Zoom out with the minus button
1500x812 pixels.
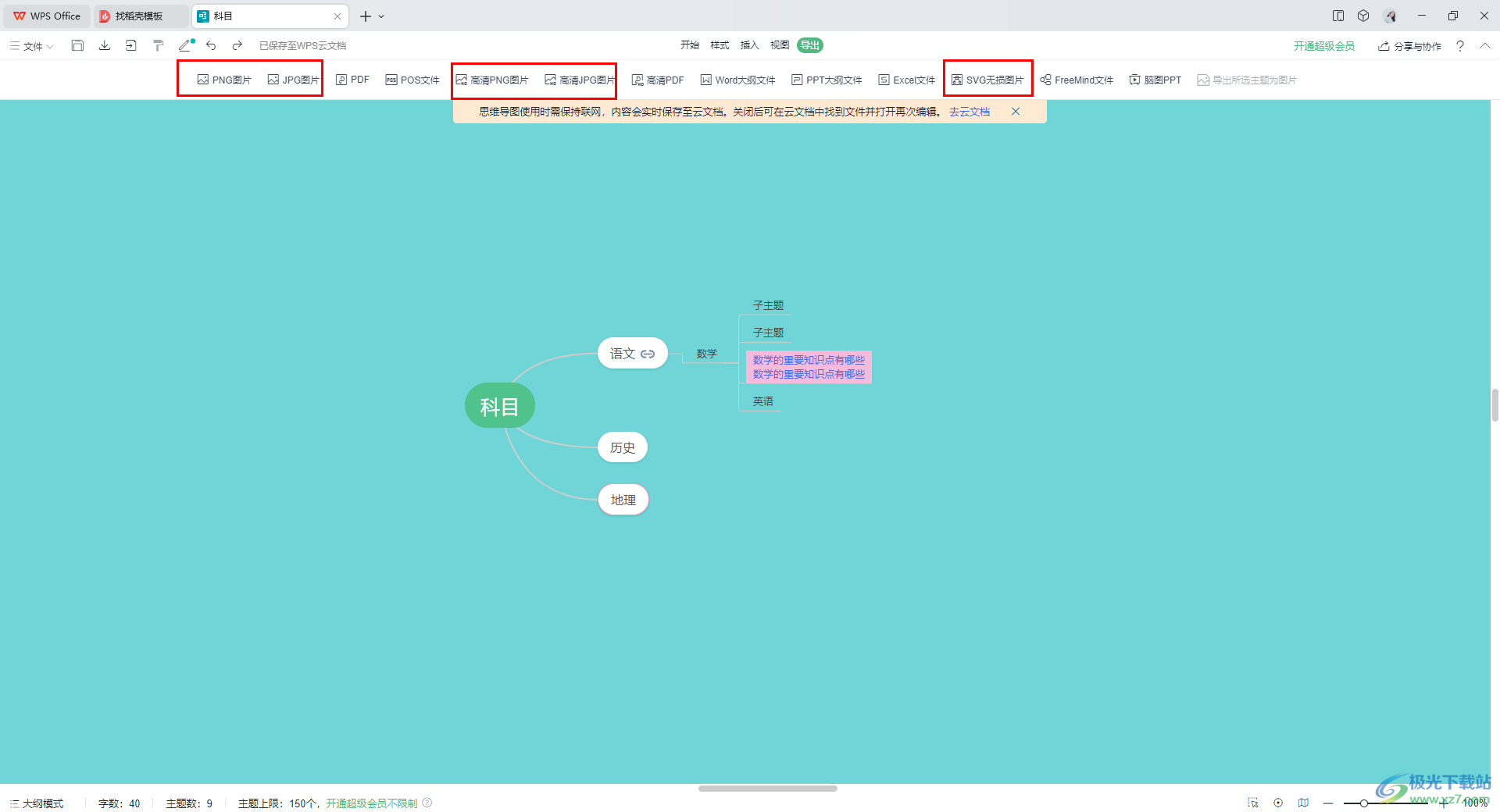coord(1328,803)
